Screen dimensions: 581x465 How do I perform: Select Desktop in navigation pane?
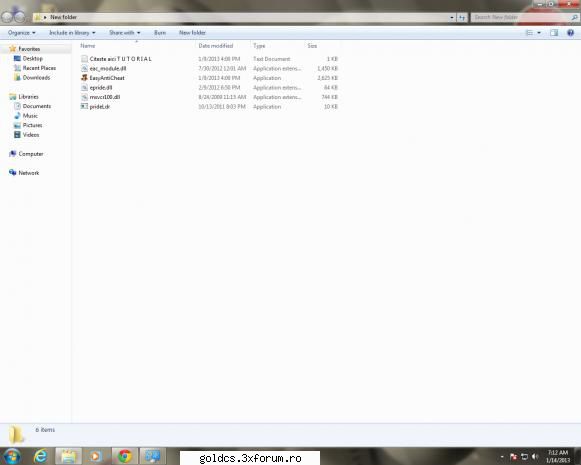pos(33,59)
